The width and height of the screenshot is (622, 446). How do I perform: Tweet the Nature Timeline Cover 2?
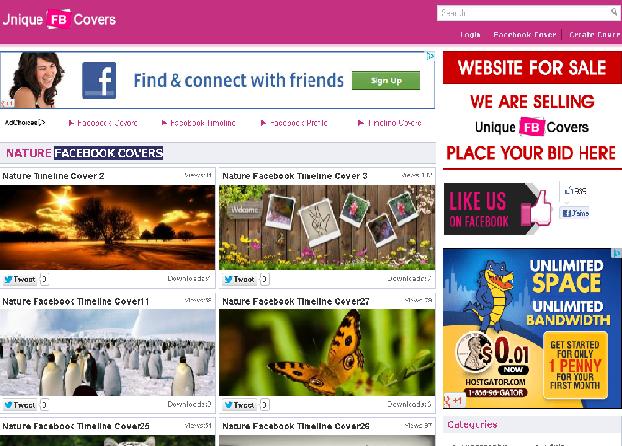[20, 279]
